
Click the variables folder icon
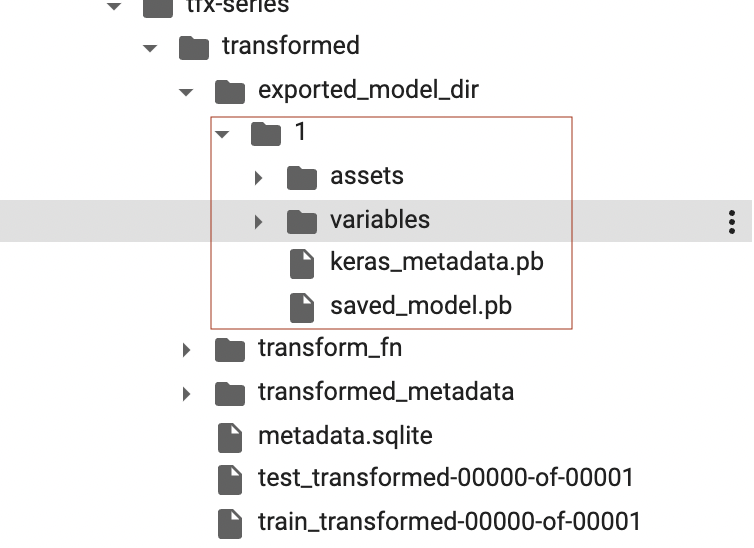[x=302, y=220]
